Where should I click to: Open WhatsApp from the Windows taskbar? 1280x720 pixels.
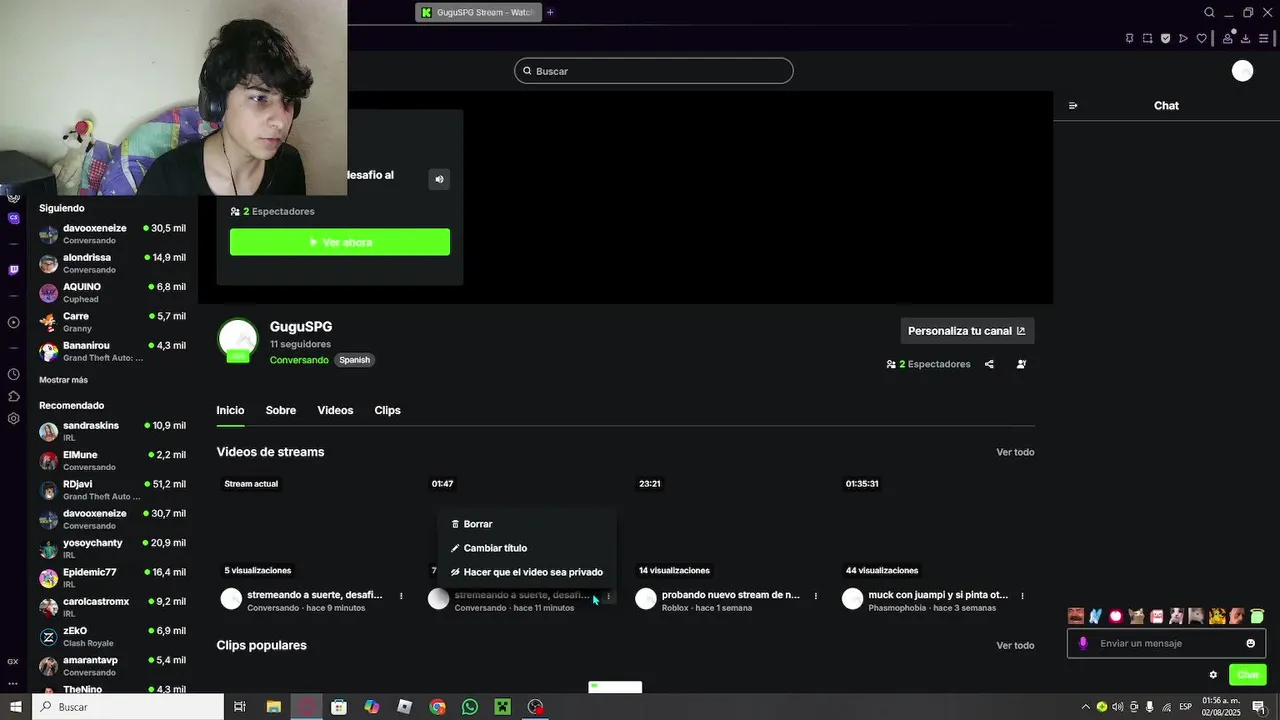(x=470, y=707)
